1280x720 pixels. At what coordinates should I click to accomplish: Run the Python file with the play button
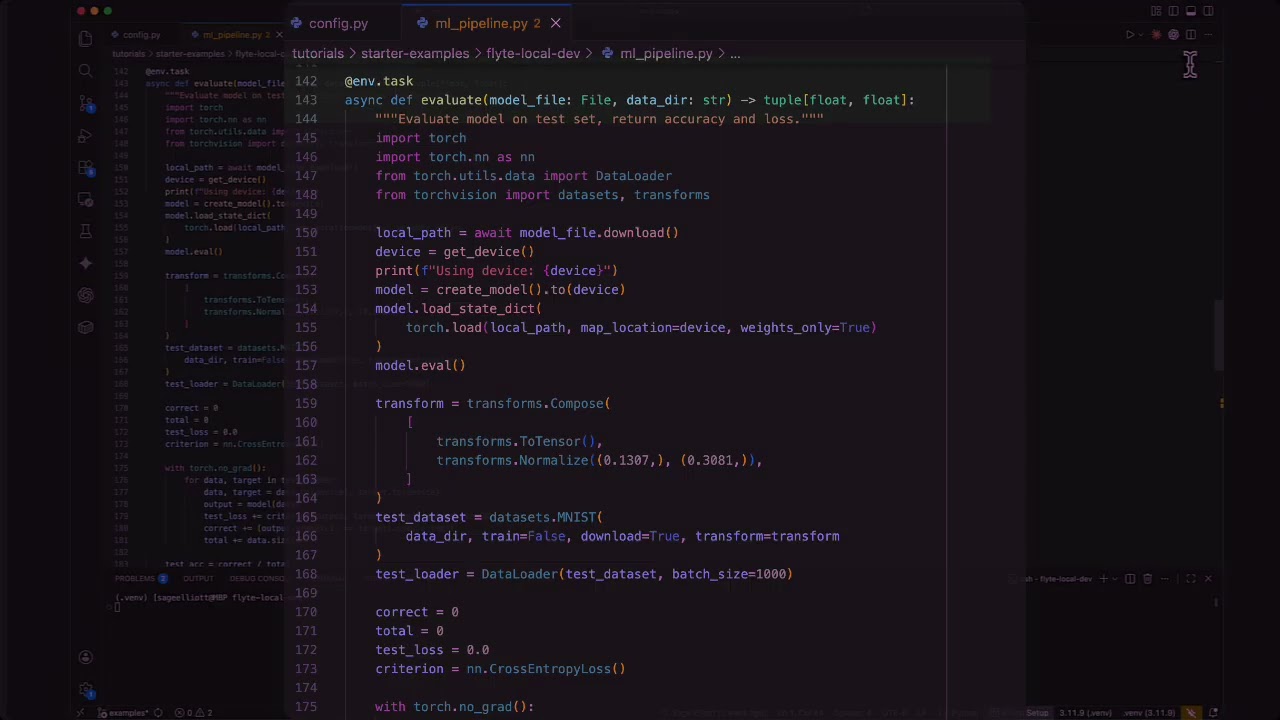pos(1130,34)
